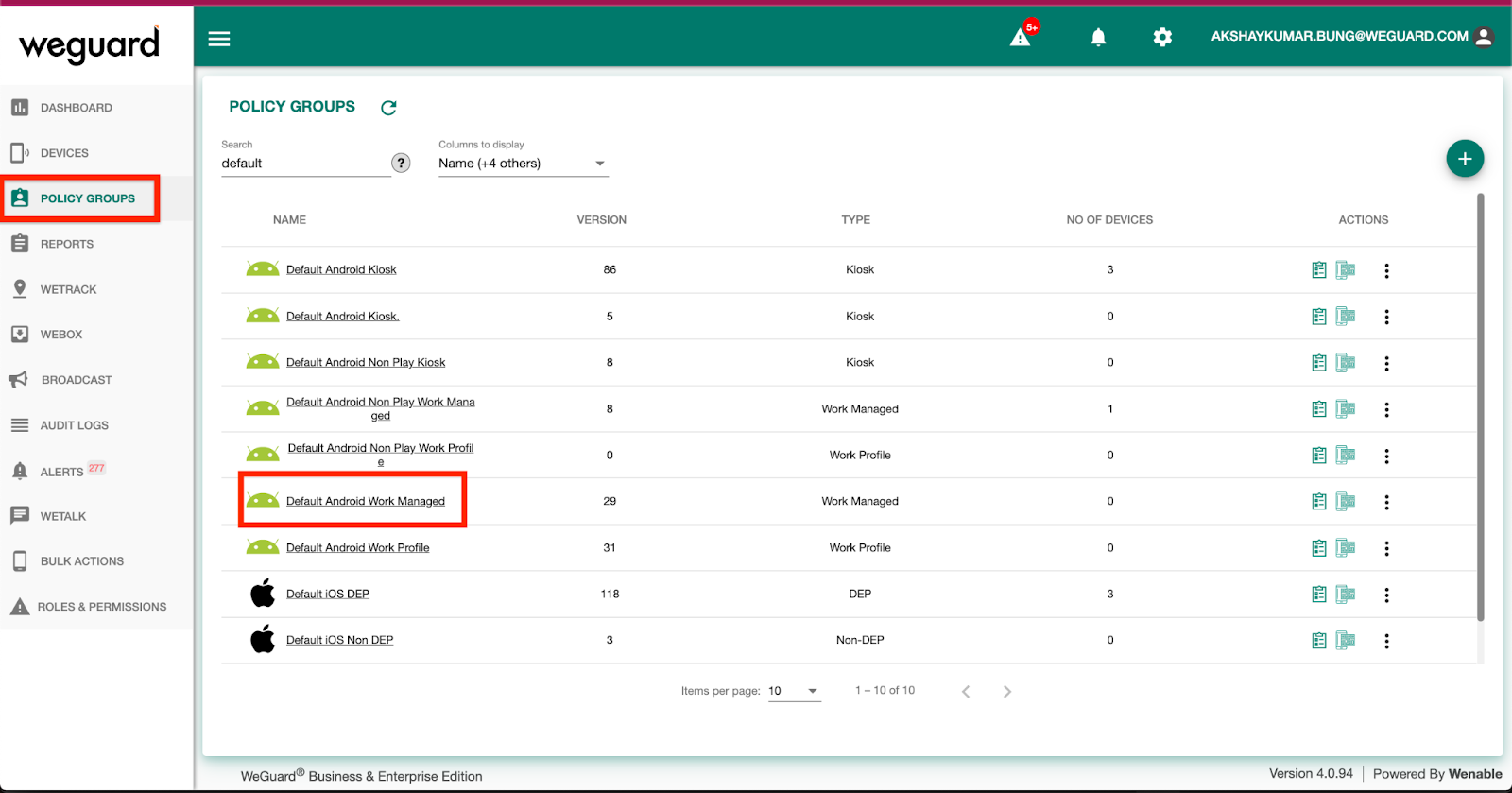Click the clipboard icon for Default Android Kiosk
This screenshot has width=1512, height=793.
click(x=1319, y=270)
